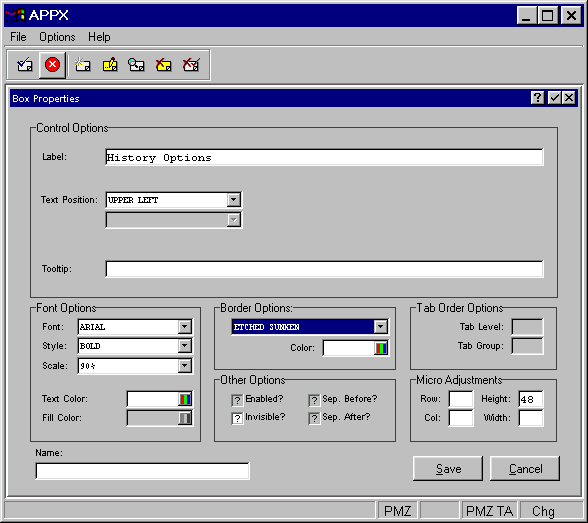Click the PMZ TA status bar entry
The image size is (588, 523).
point(489,511)
